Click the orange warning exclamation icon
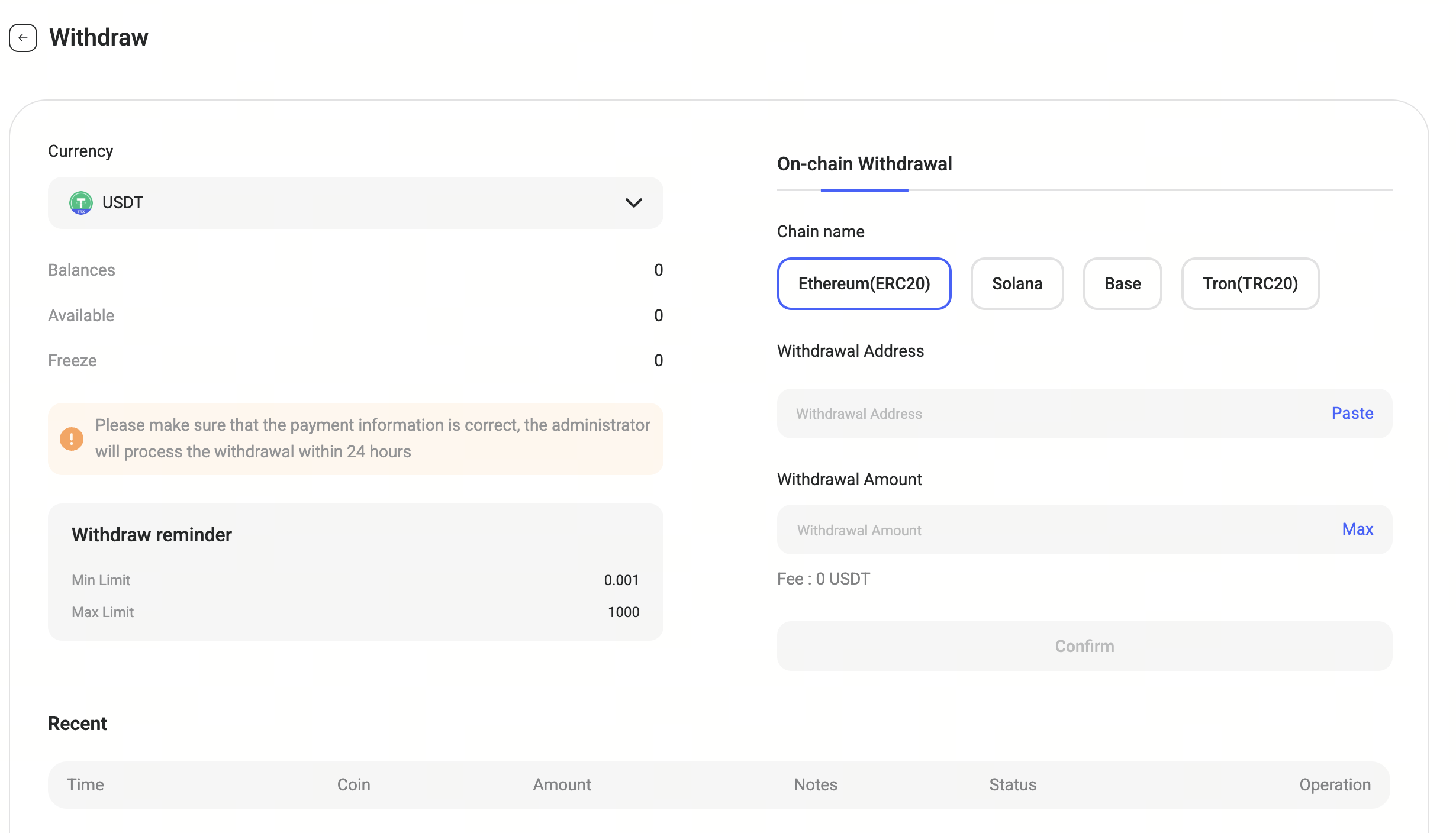Image resolution: width=1456 pixels, height=833 pixels. [72, 439]
